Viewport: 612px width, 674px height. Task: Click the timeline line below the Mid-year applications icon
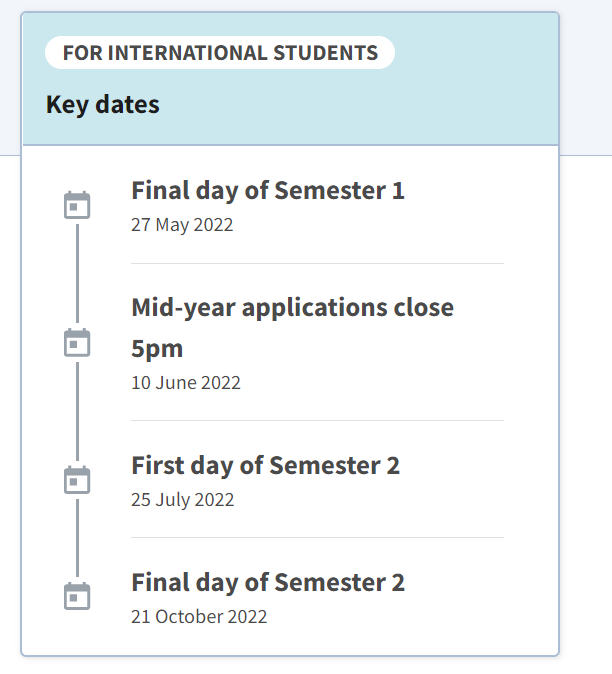pos(77,411)
